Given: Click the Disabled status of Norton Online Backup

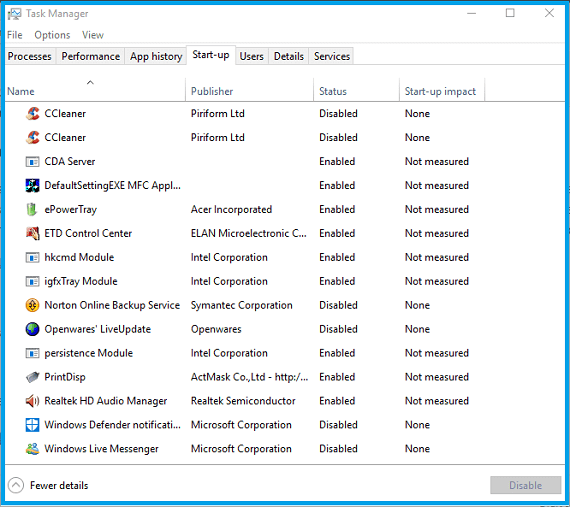Looking at the screenshot, I should [x=338, y=305].
